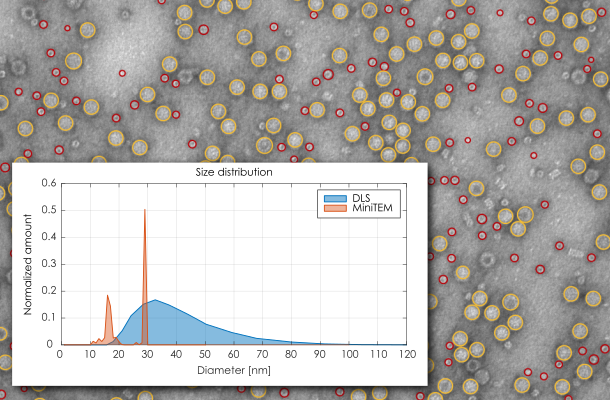Click the x-axis tick label 60
The height and width of the screenshot is (400, 610).
[x=233, y=354]
